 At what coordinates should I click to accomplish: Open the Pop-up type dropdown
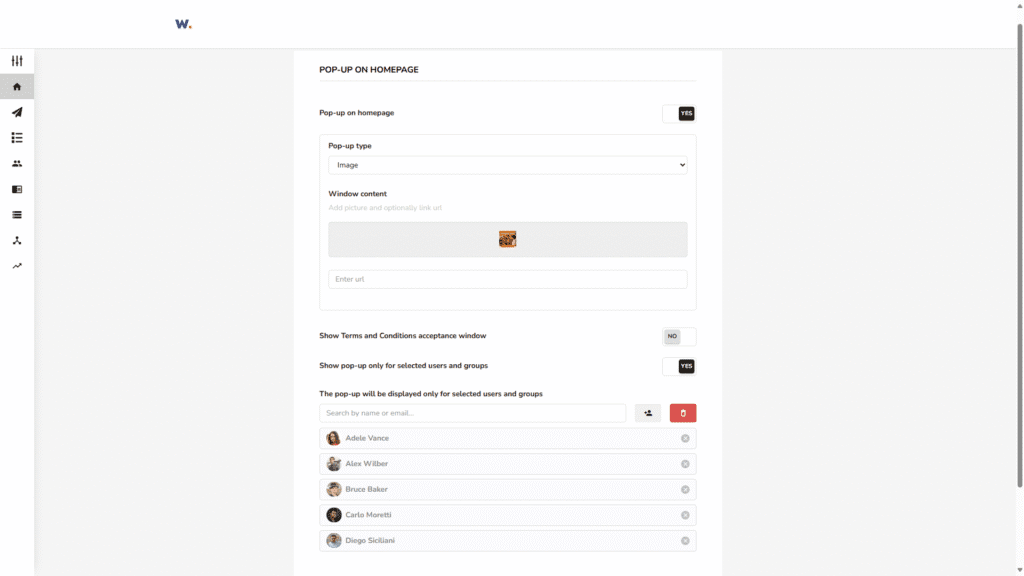(x=507, y=165)
